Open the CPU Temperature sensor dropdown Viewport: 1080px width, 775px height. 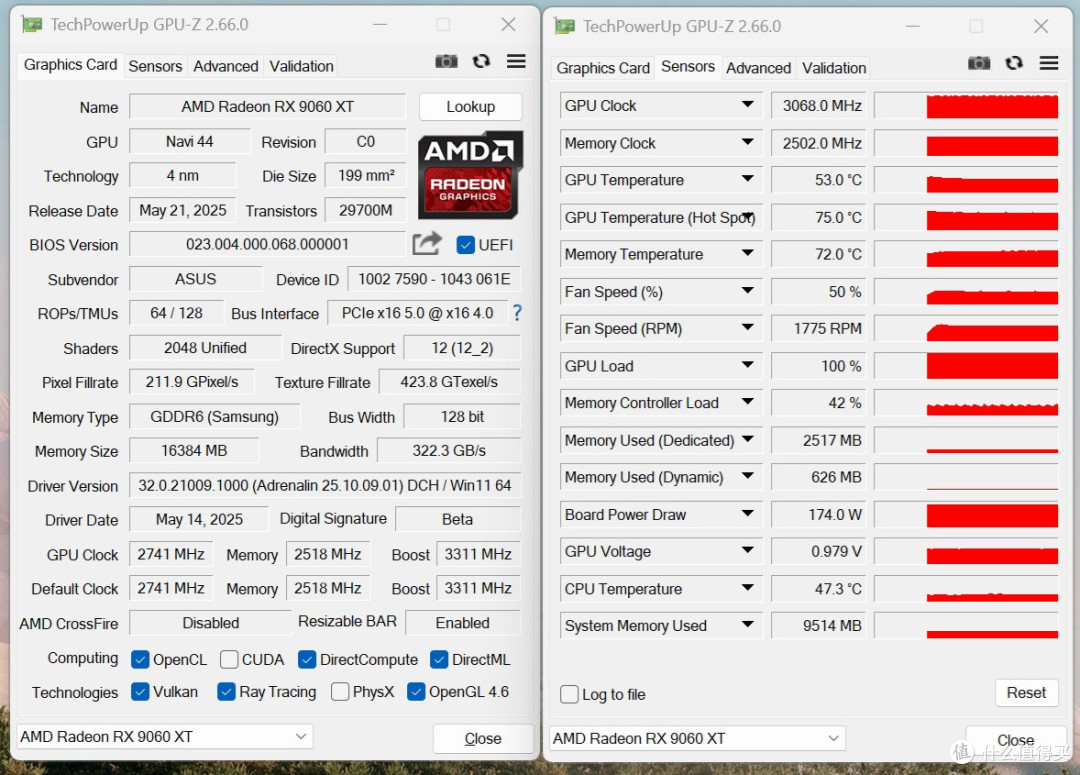tap(747, 588)
